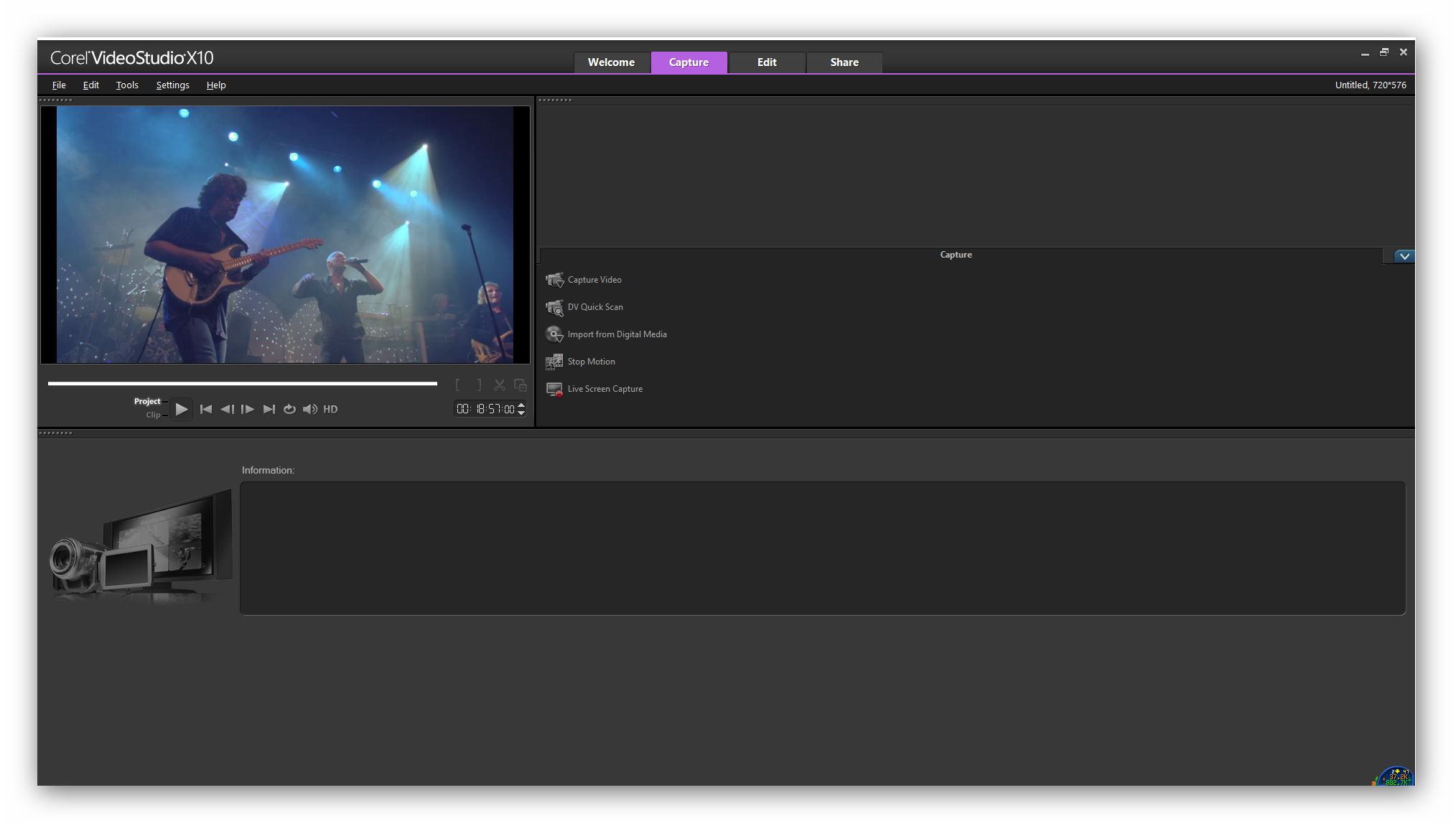Click the preview scrubber bar

242,383
